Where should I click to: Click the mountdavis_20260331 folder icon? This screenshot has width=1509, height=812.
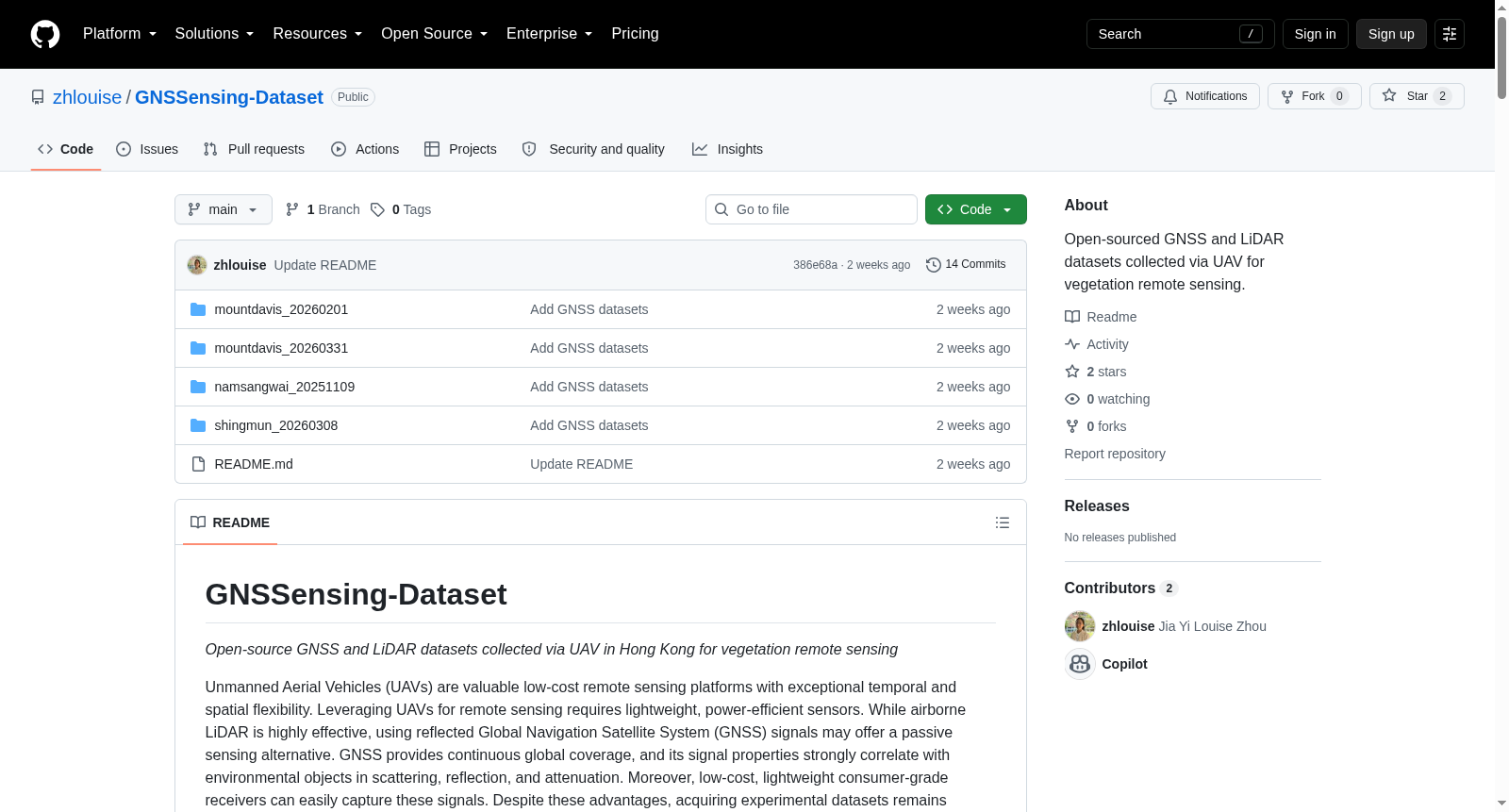click(x=198, y=348)
